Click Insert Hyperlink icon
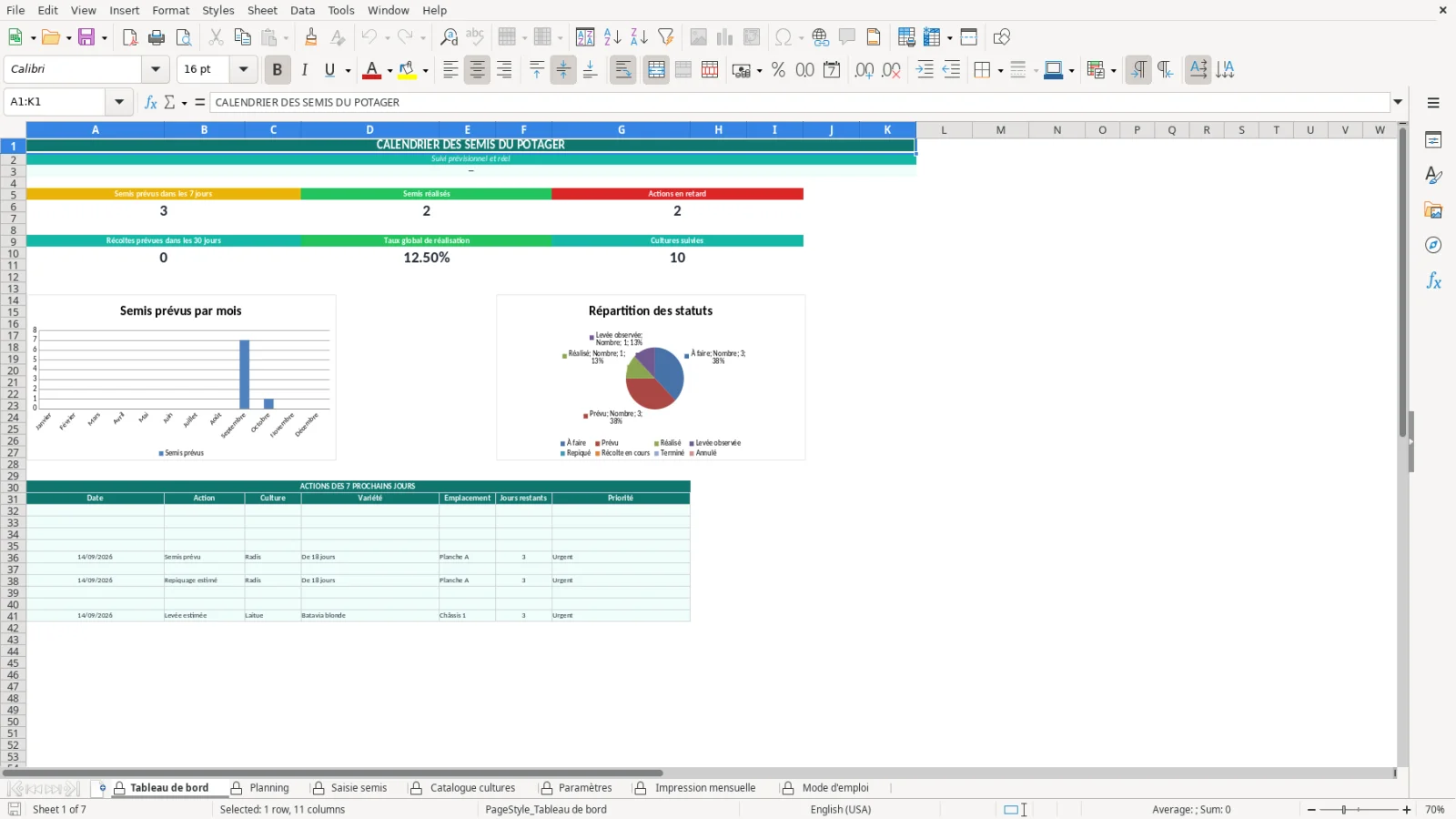 click(x=821, y=37)
